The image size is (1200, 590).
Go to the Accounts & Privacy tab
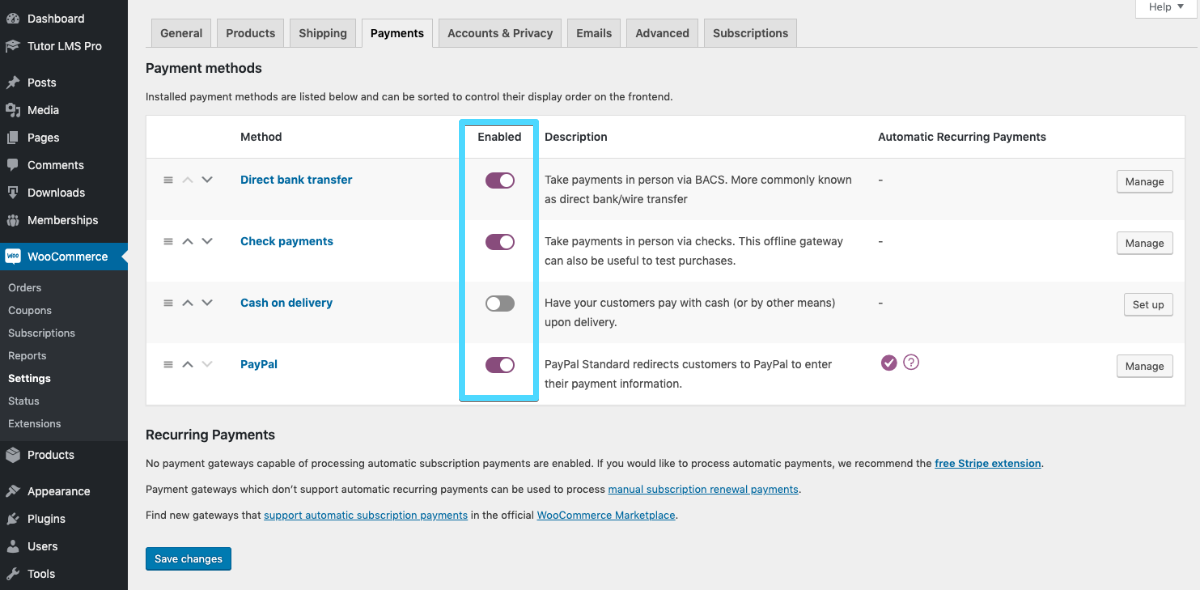click(x=500, y=33)
